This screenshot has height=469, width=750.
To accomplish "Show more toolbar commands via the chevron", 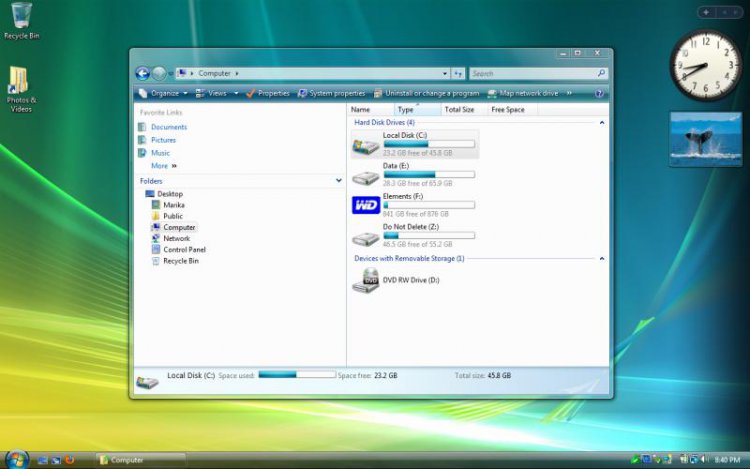I will (569, 93).
